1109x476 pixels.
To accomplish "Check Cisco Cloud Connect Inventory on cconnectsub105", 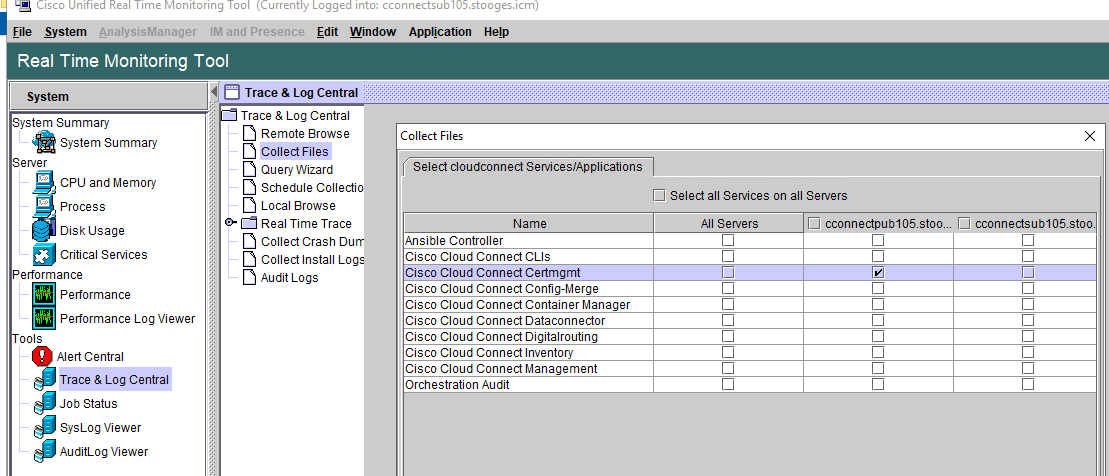I will point(1028,352).
